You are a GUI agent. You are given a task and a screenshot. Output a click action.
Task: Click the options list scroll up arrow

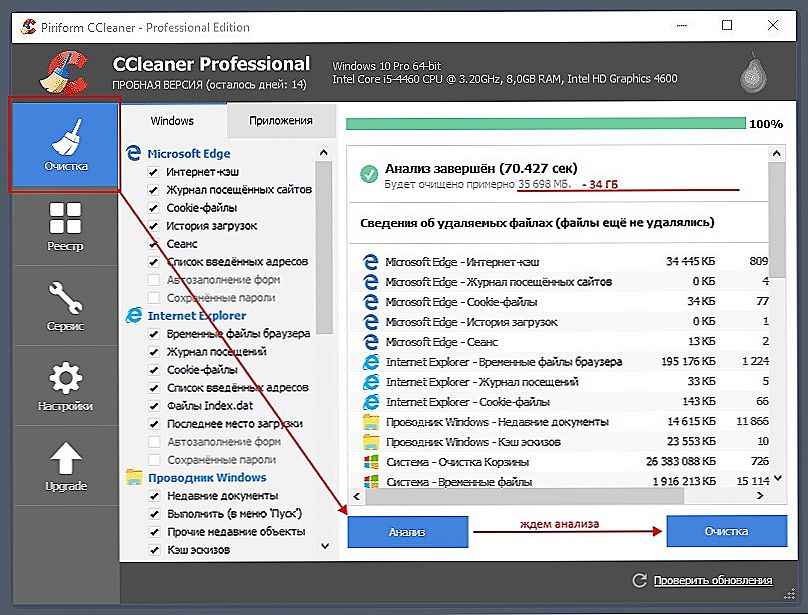(324, 153)
